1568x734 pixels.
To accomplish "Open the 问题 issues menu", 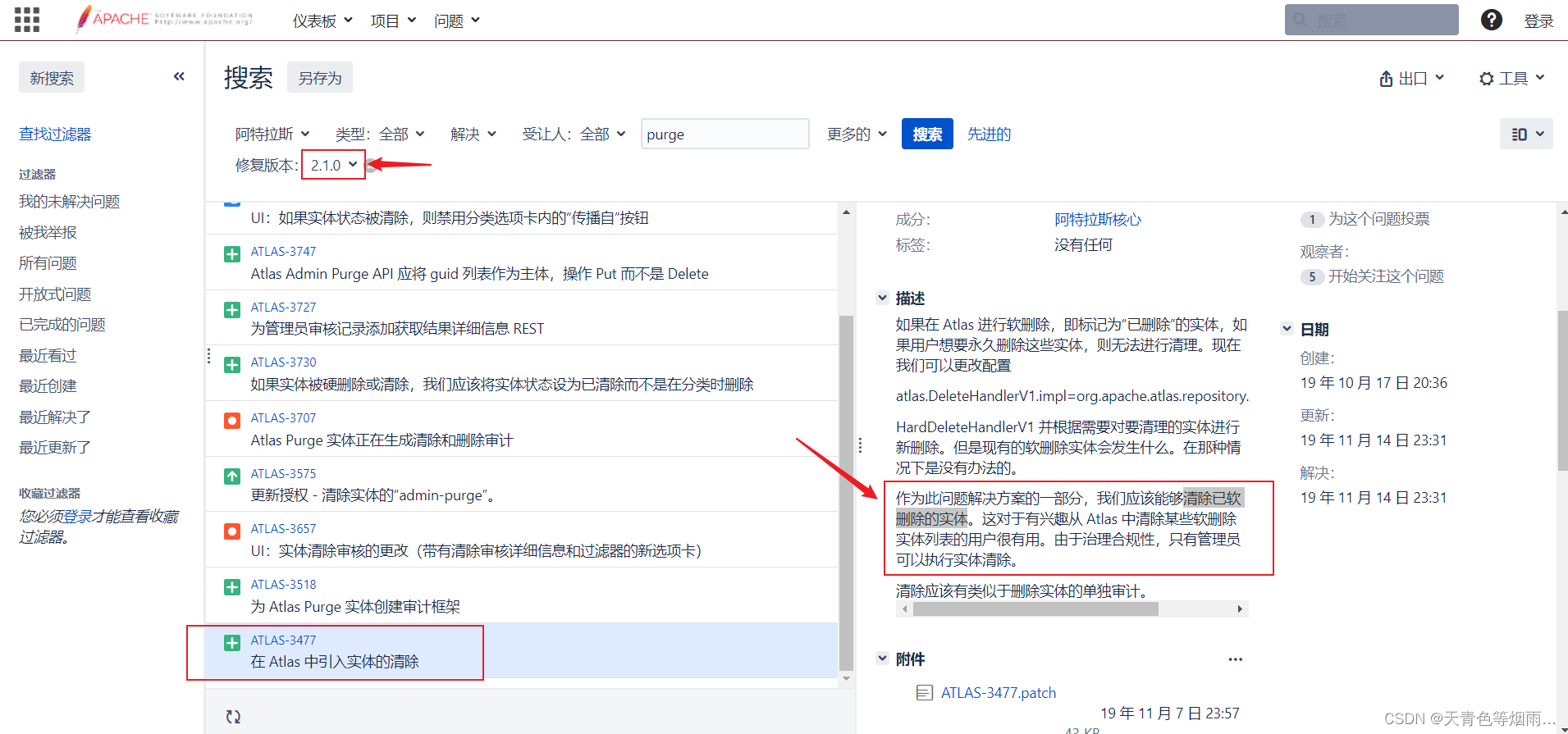I will point(457,21).
